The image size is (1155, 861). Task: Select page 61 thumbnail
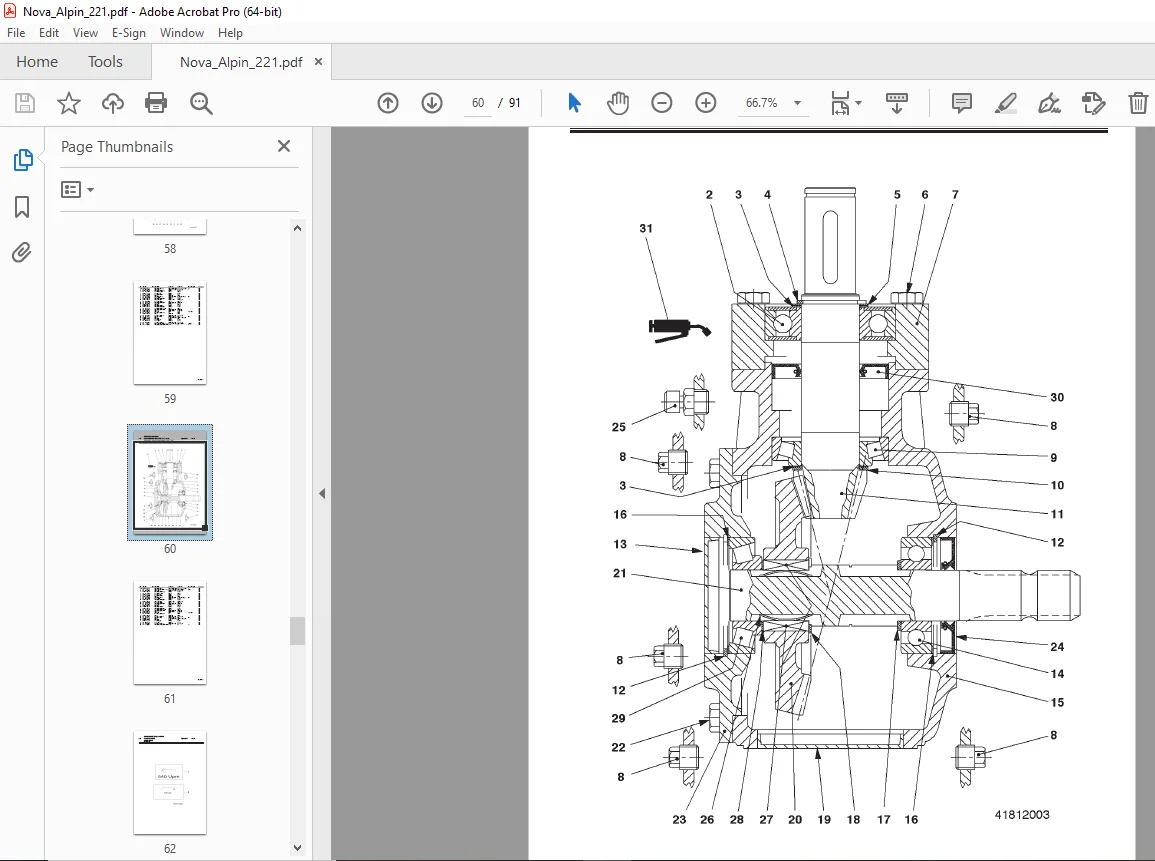click(169, 633)
